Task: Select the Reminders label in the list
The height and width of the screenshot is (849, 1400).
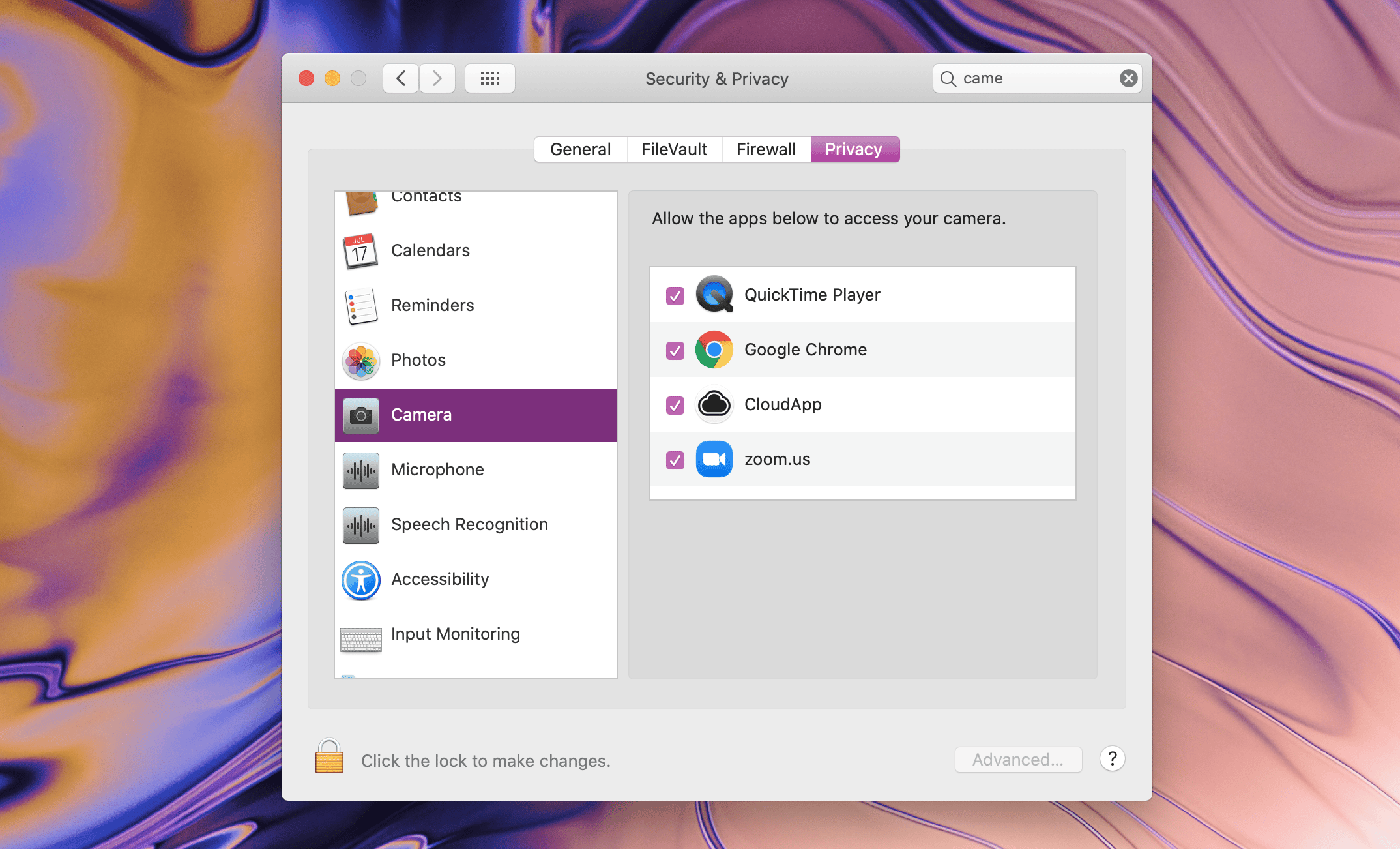Action: [433, 305]
